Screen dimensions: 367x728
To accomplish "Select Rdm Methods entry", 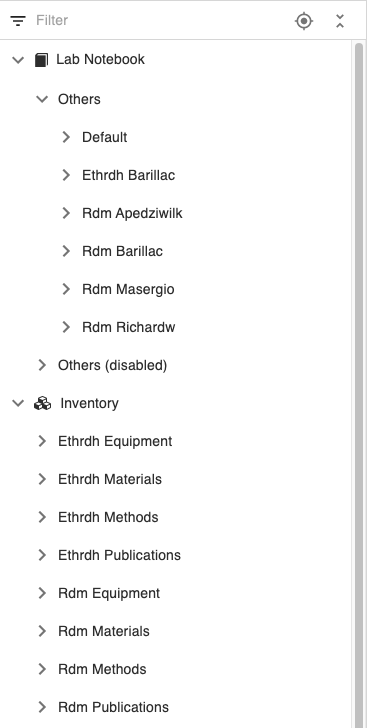I will point(102,669).
